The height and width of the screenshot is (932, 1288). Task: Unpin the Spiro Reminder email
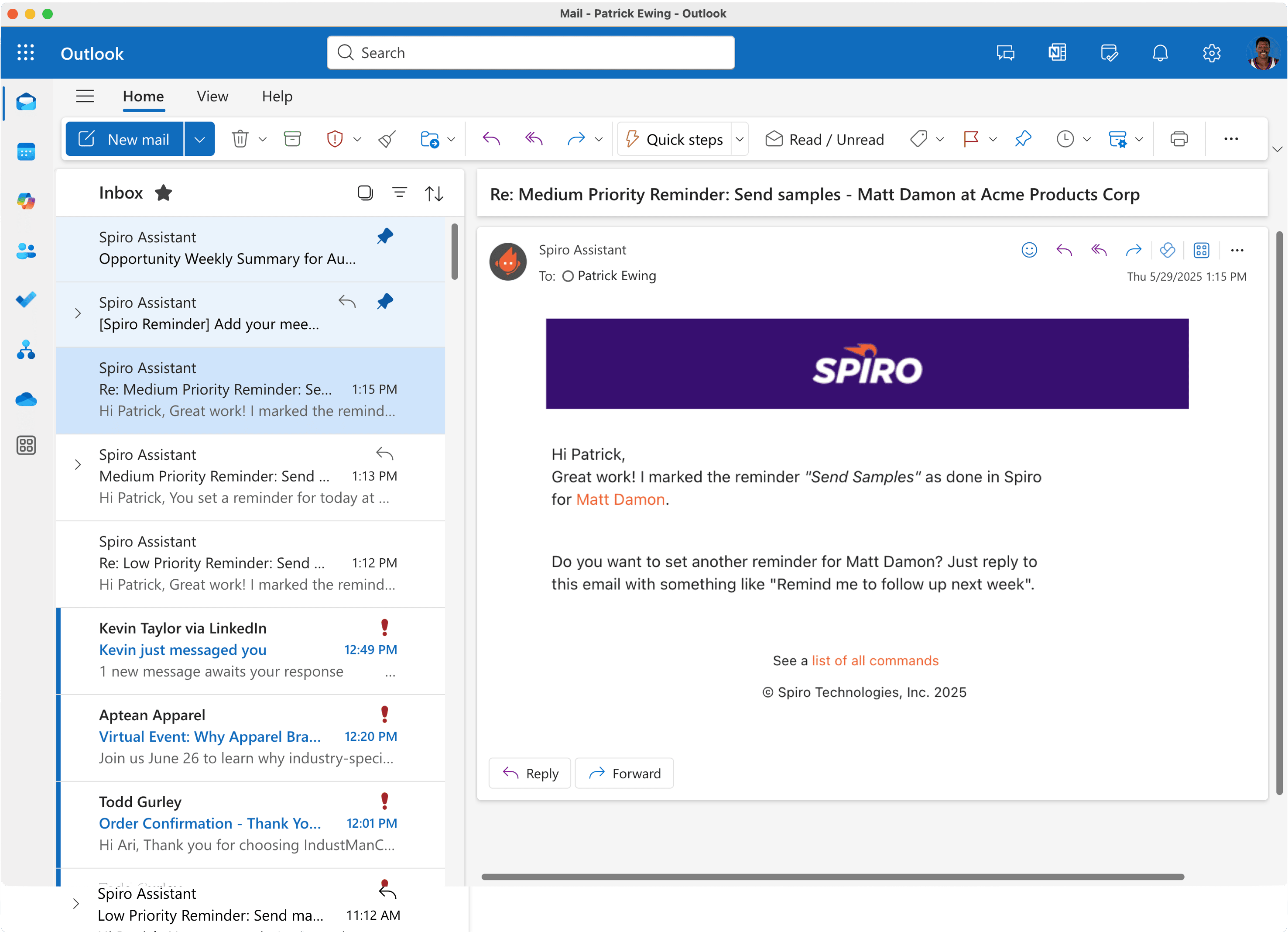click(x=385, y=302)
